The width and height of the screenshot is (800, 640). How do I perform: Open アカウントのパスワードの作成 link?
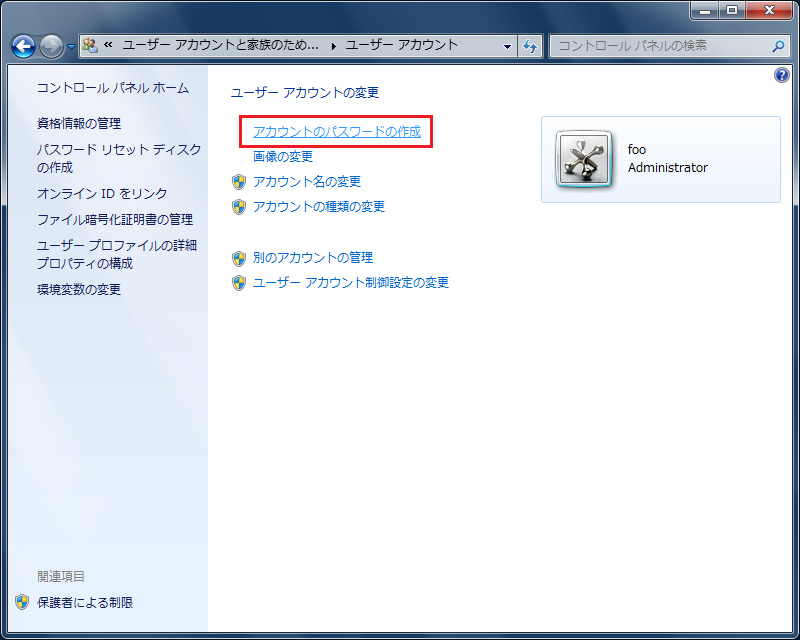point(336,131)
